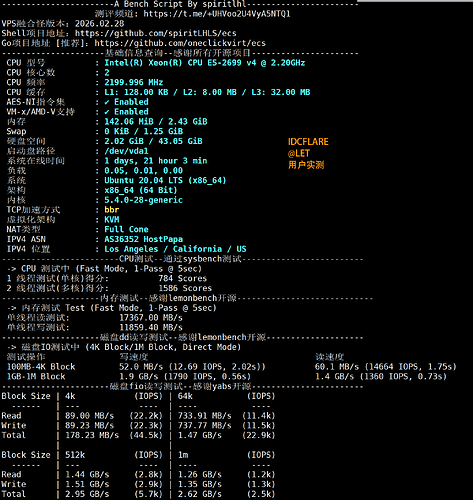Select the Swap value 0 KiB / 1.25 GiB
Image resolution: width=473 pixels, height=500 pixels.
144,131
